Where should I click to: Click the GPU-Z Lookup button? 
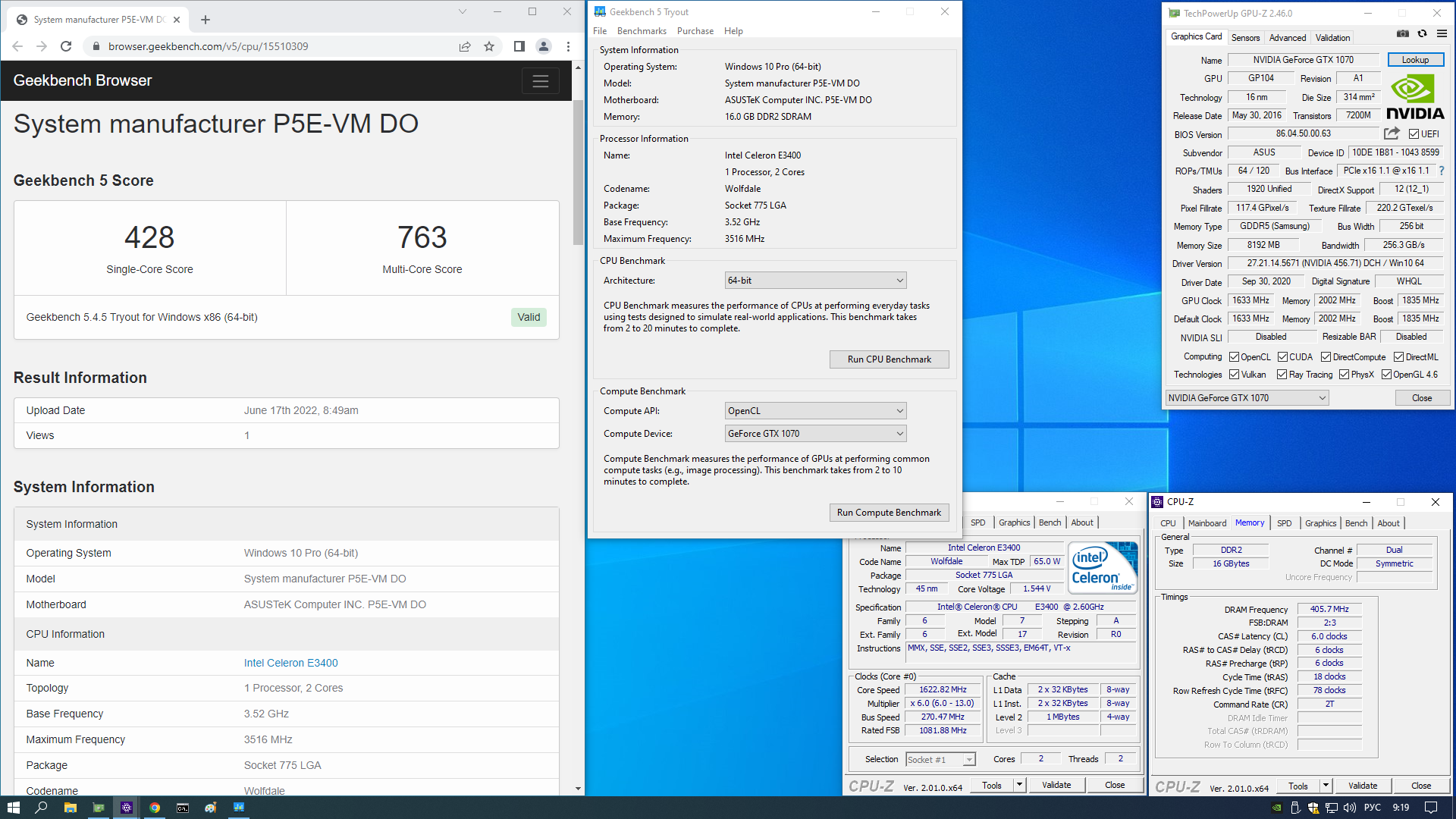click(x=1416, y=60)
